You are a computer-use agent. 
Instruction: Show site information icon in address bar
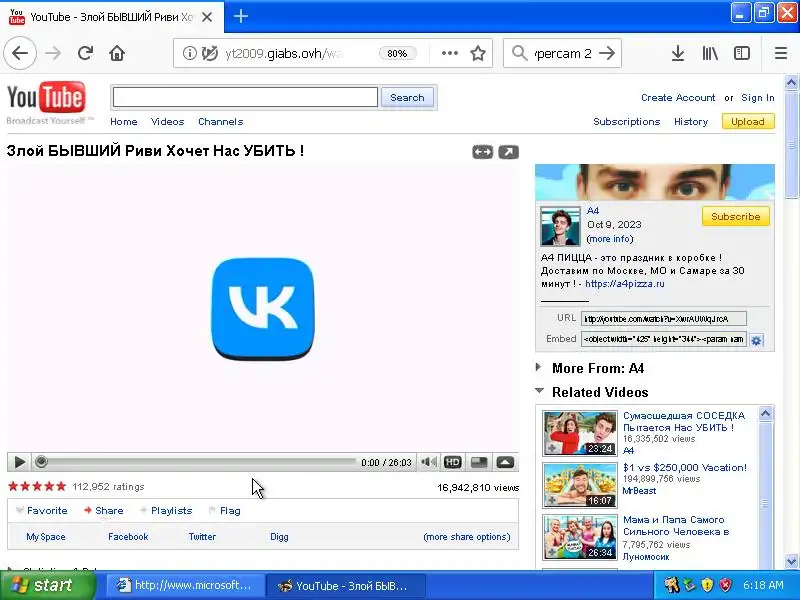189,53
